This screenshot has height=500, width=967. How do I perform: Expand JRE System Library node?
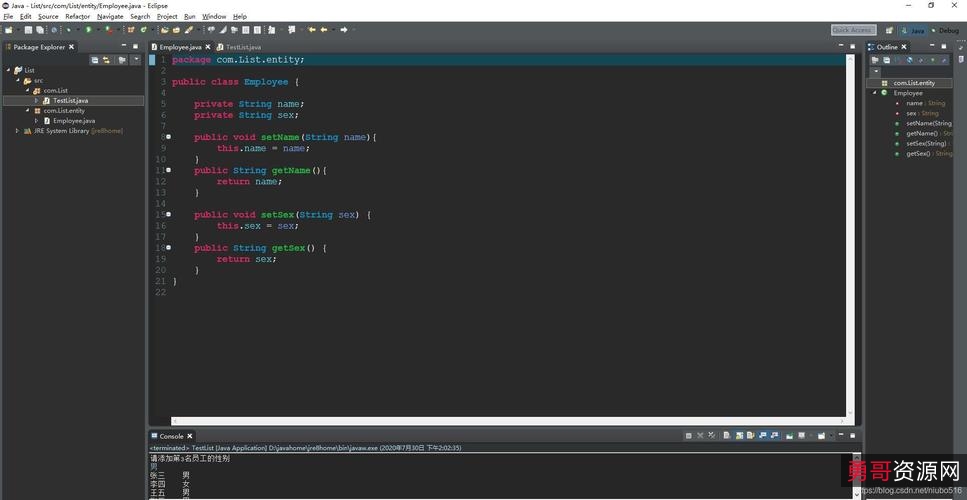[x=17, y=130]
